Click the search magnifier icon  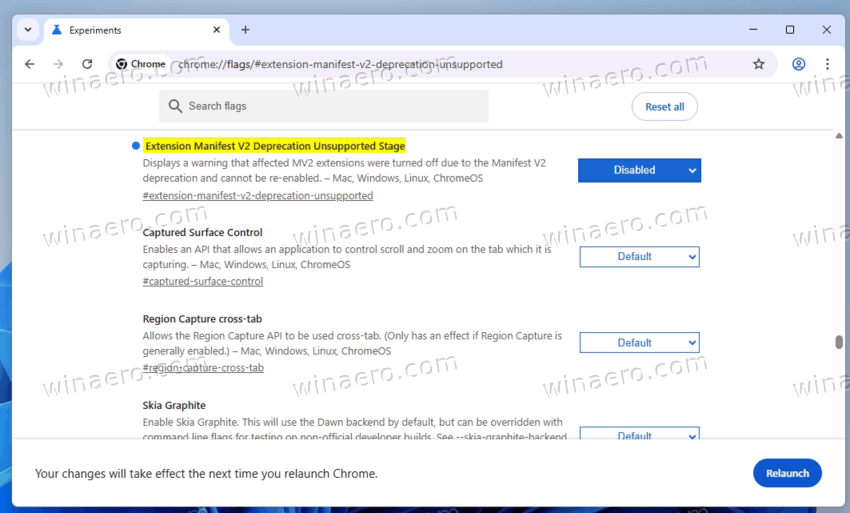tap(175, 106)
